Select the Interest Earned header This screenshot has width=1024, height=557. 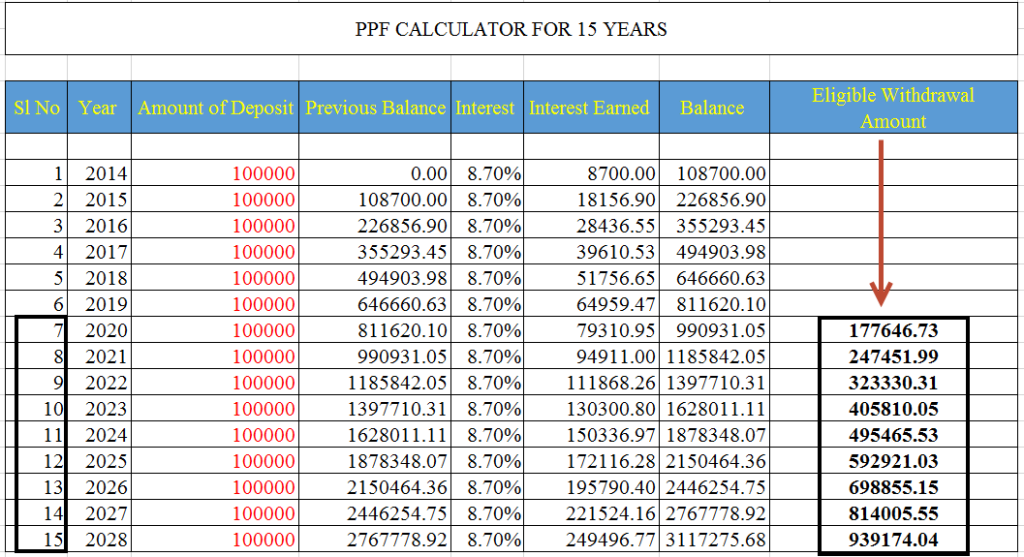click(589, 108)
